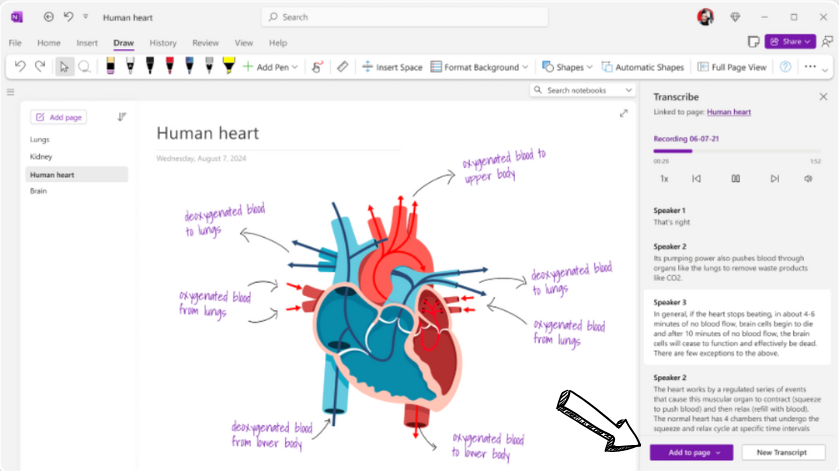Expand the page with the diagonal arrows icon

click(623, 113)
